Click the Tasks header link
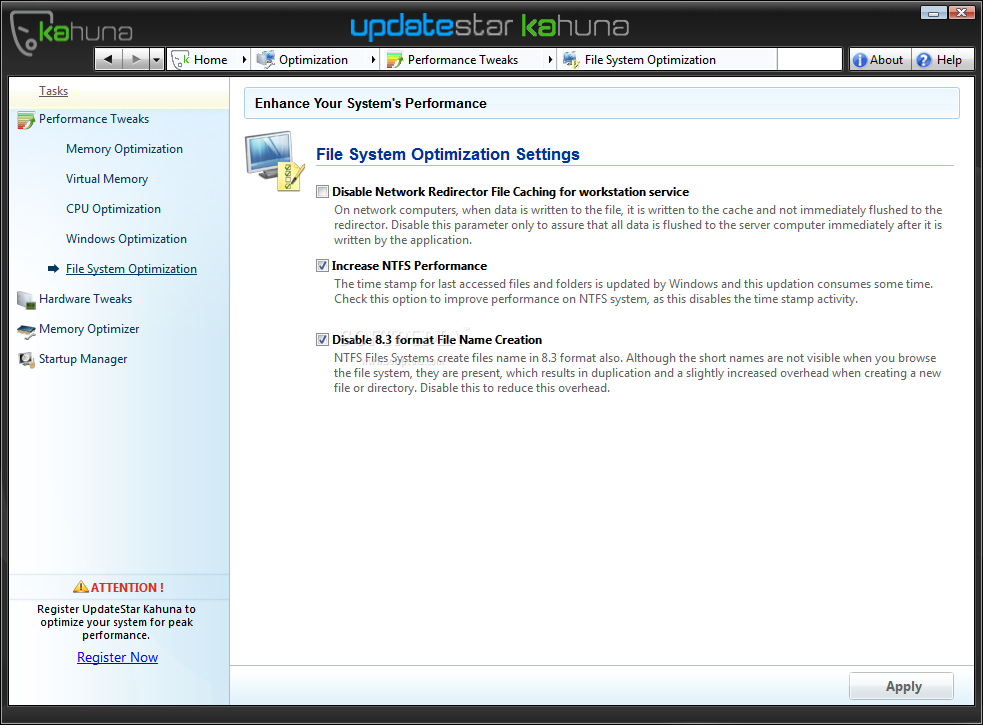 [x=53, y=91]
